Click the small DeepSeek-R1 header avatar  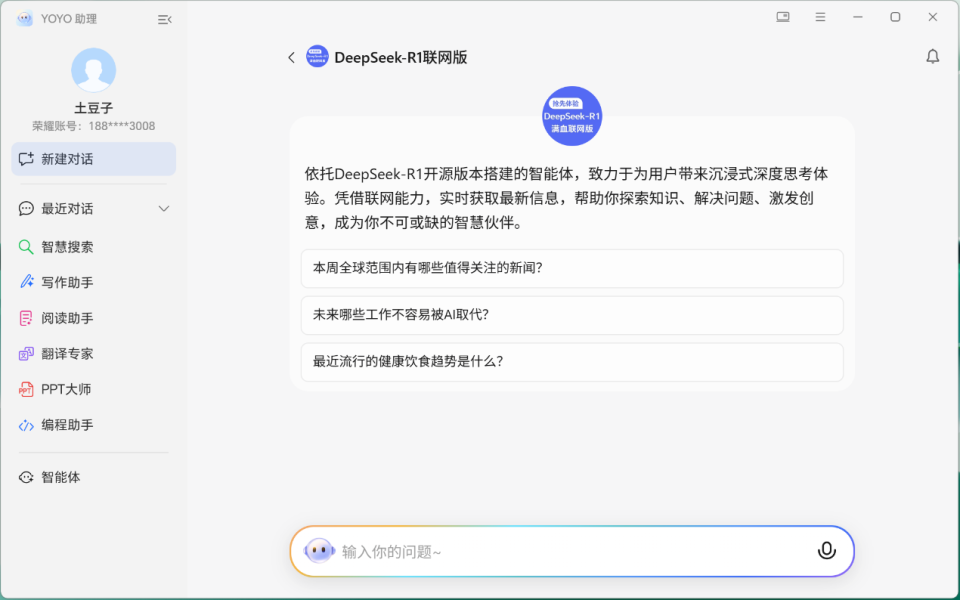click(x=317, y=56)
